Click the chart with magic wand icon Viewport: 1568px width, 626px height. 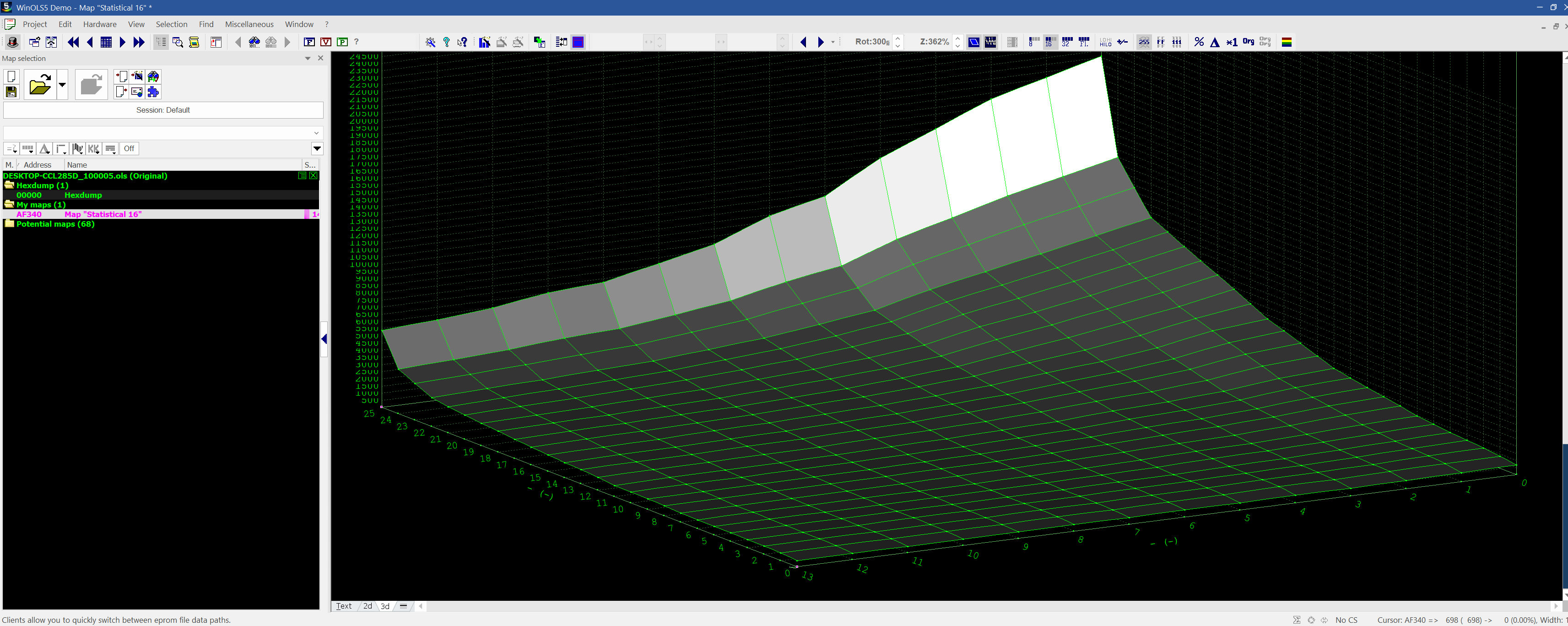(485, 42)
